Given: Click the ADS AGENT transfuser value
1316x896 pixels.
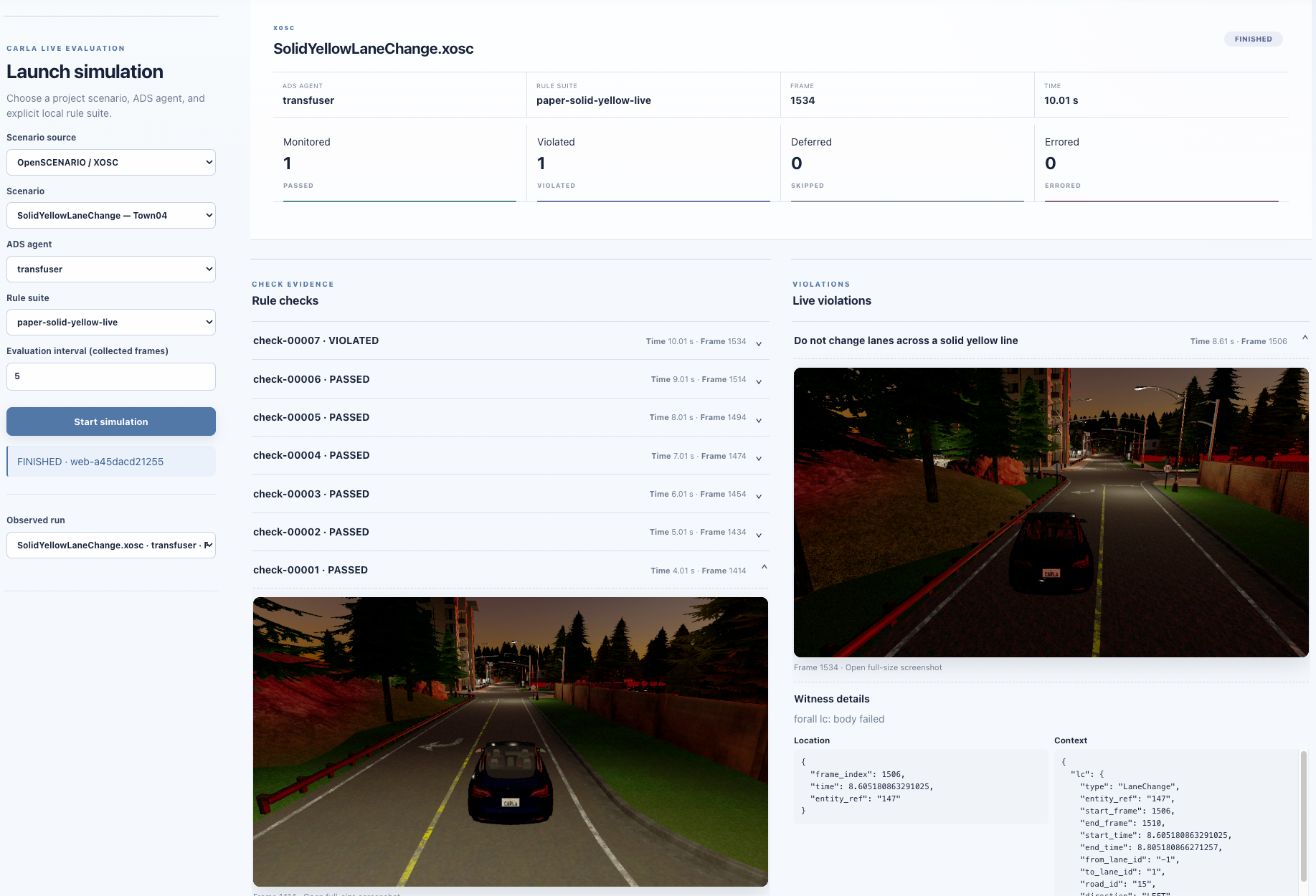Looking at the screenshot, I should [308, 100].
